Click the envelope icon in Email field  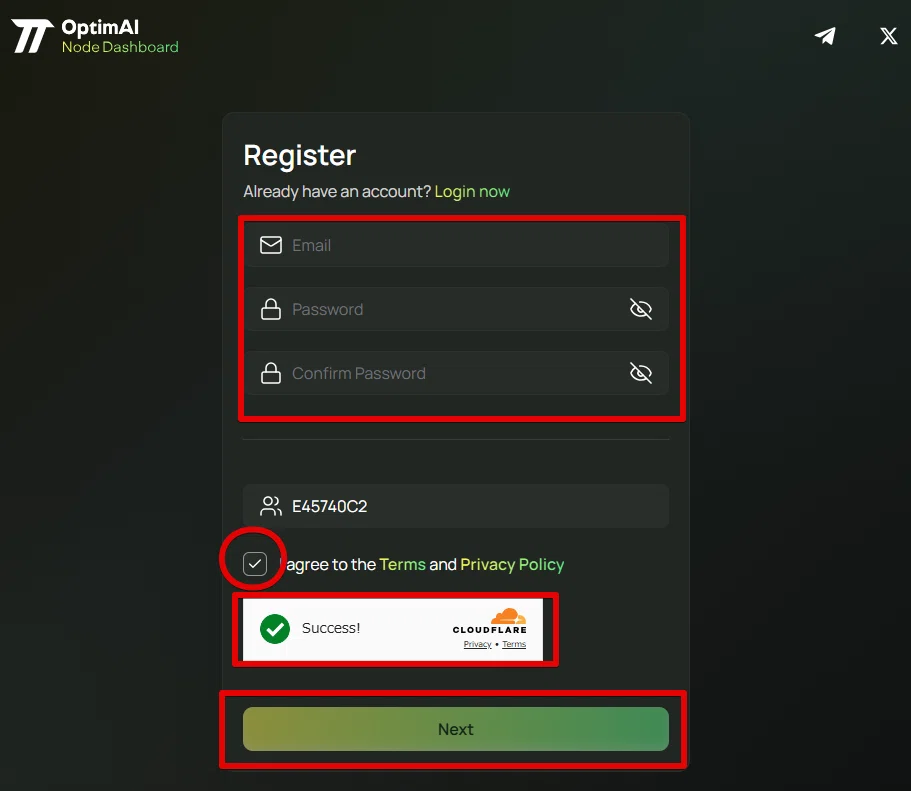[271, 245]
